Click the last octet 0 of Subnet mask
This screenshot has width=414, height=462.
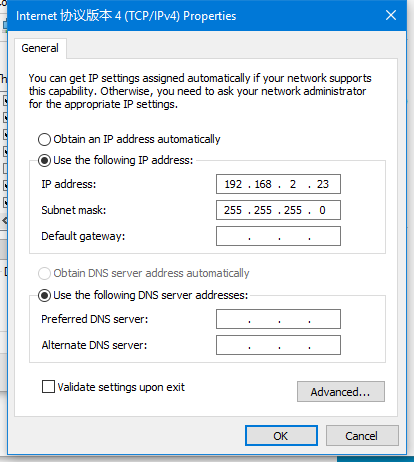pyautogui.click(x=322, y=210)
